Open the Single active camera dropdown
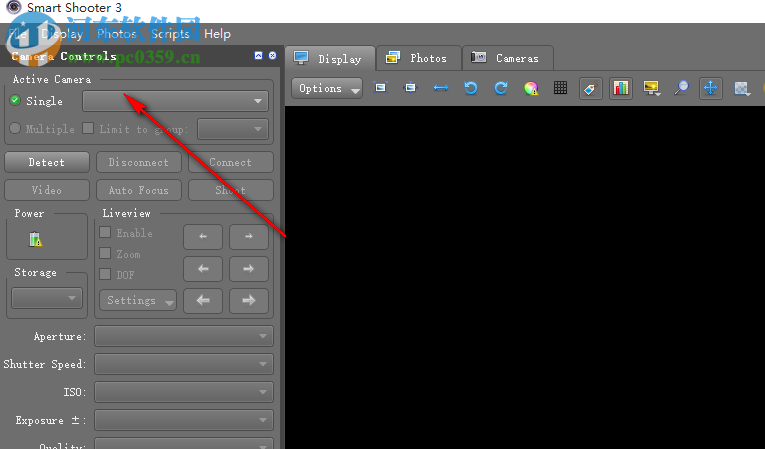765x449 pixels. tap(176, 101)
